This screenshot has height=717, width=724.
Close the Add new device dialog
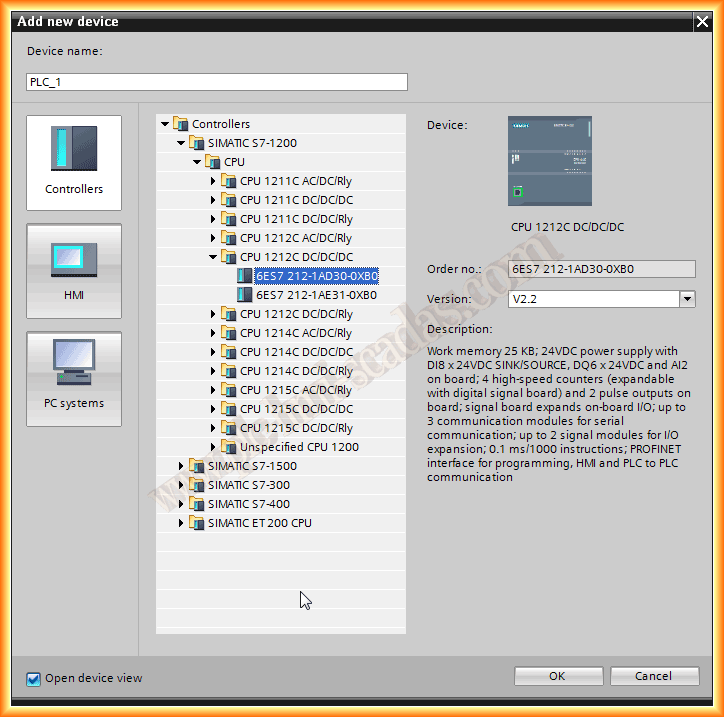[702, 22]
